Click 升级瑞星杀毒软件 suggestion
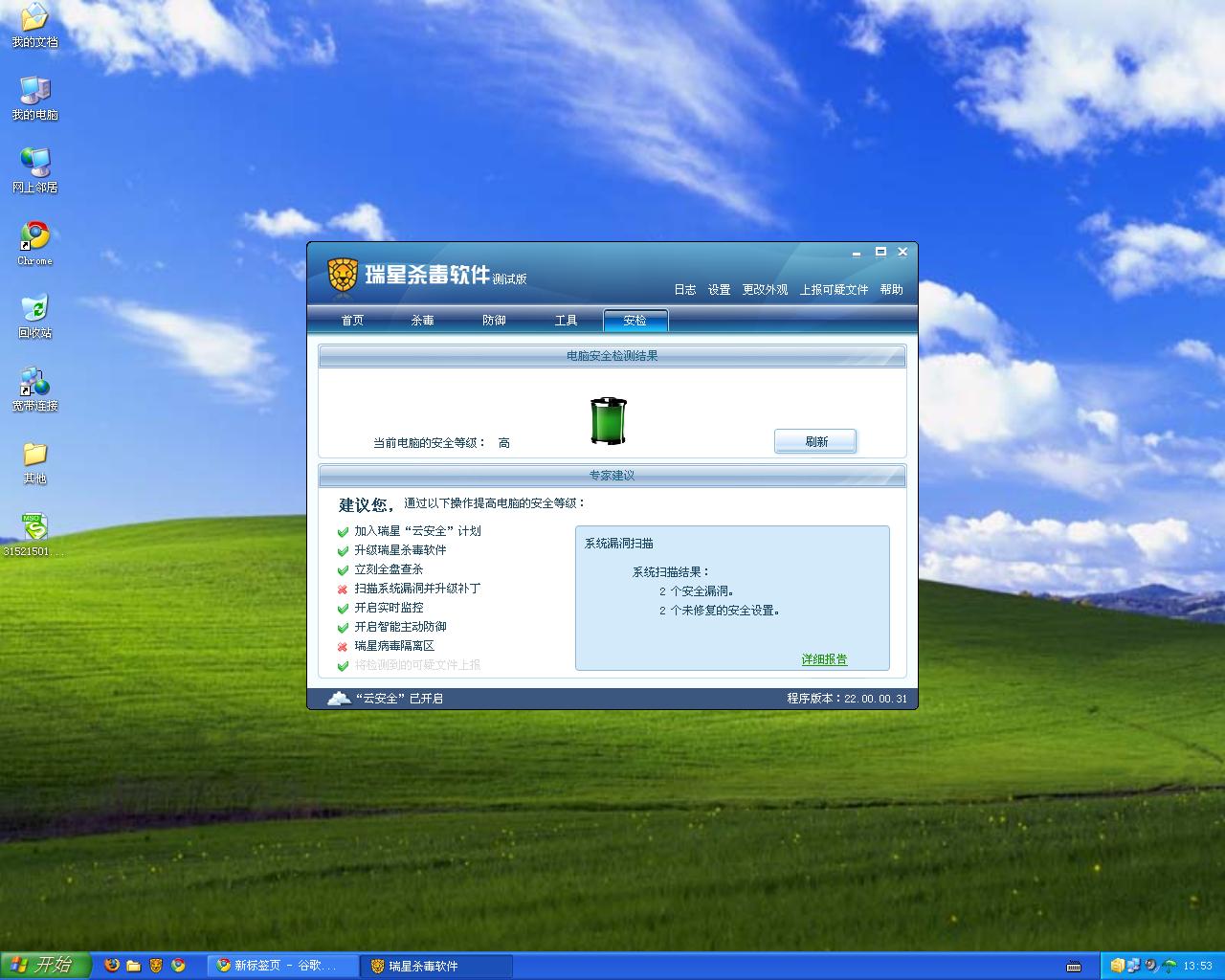The height and width of the screenshot is (980, 1225). point(400,550)
